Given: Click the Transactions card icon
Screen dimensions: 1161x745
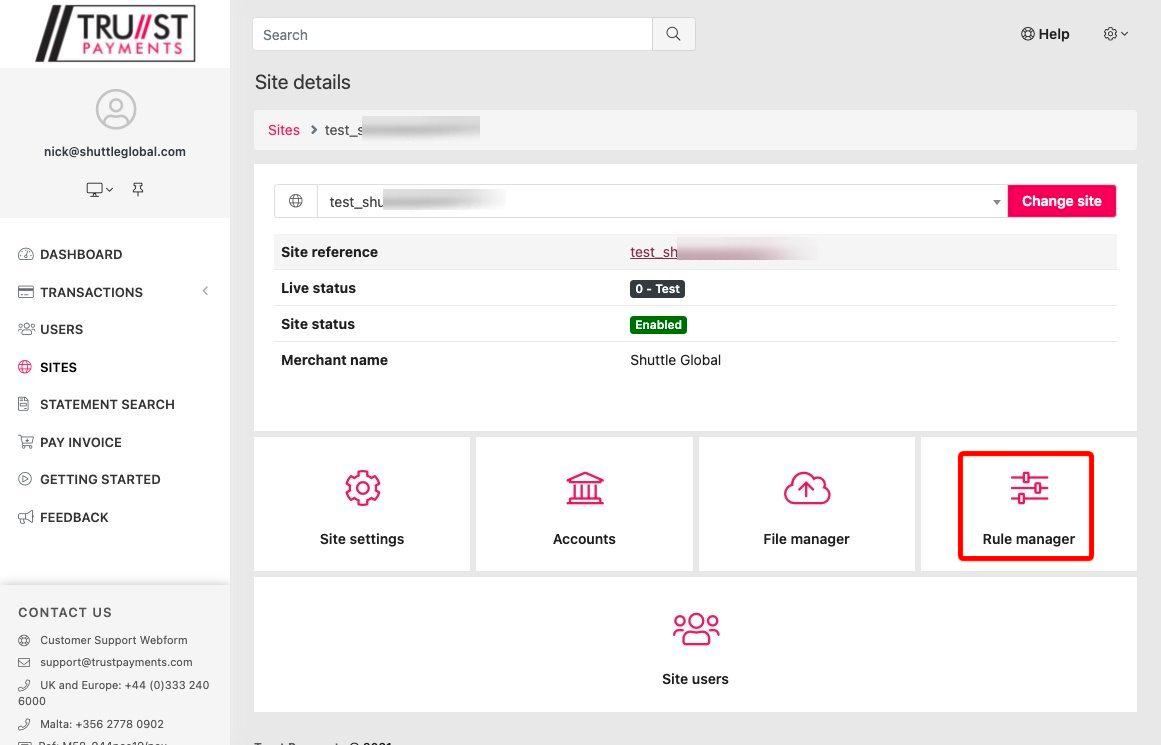Looking at the screenshot, I should click(x=25, y=291).
